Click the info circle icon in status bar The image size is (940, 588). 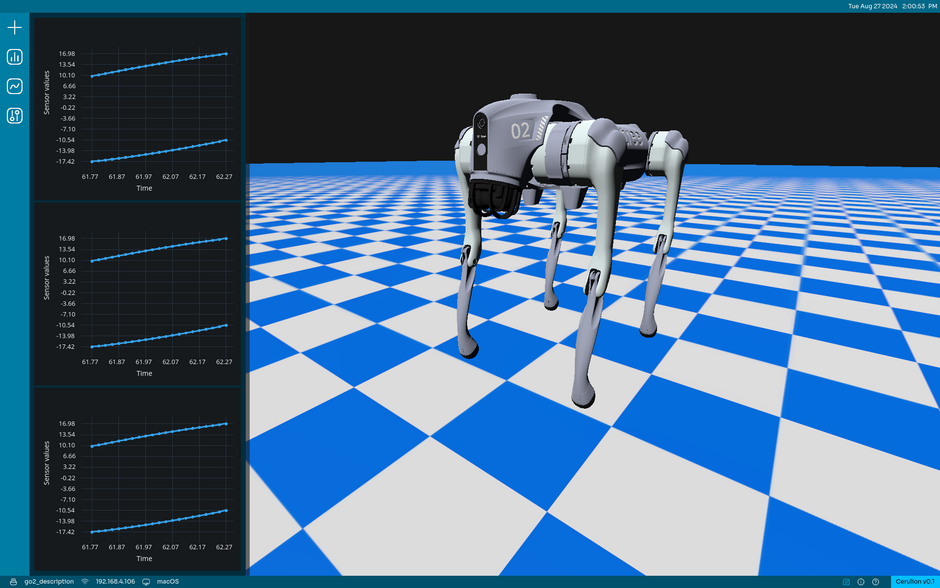click(x=861, y=581)
